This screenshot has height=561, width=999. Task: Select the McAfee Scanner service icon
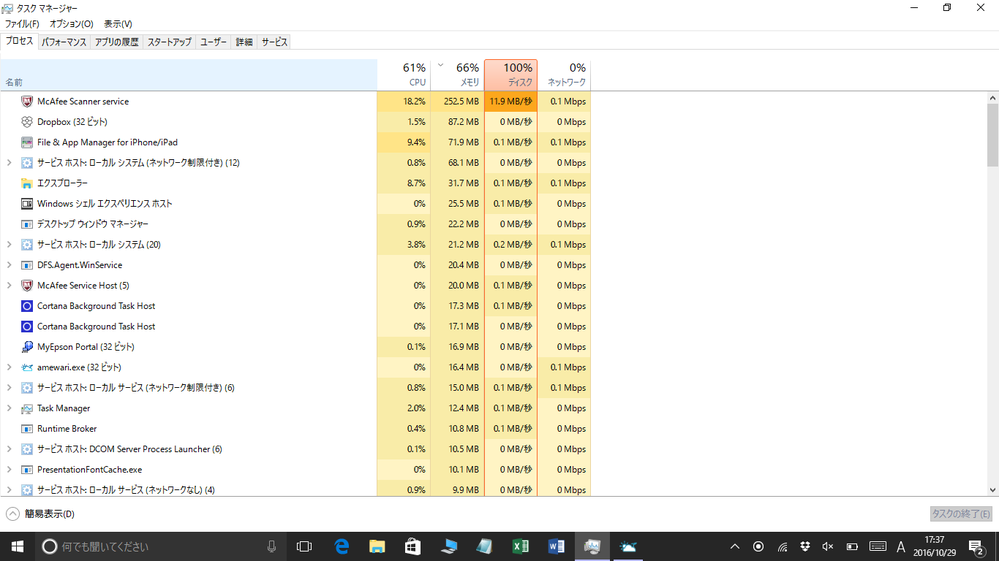point(27,101)
